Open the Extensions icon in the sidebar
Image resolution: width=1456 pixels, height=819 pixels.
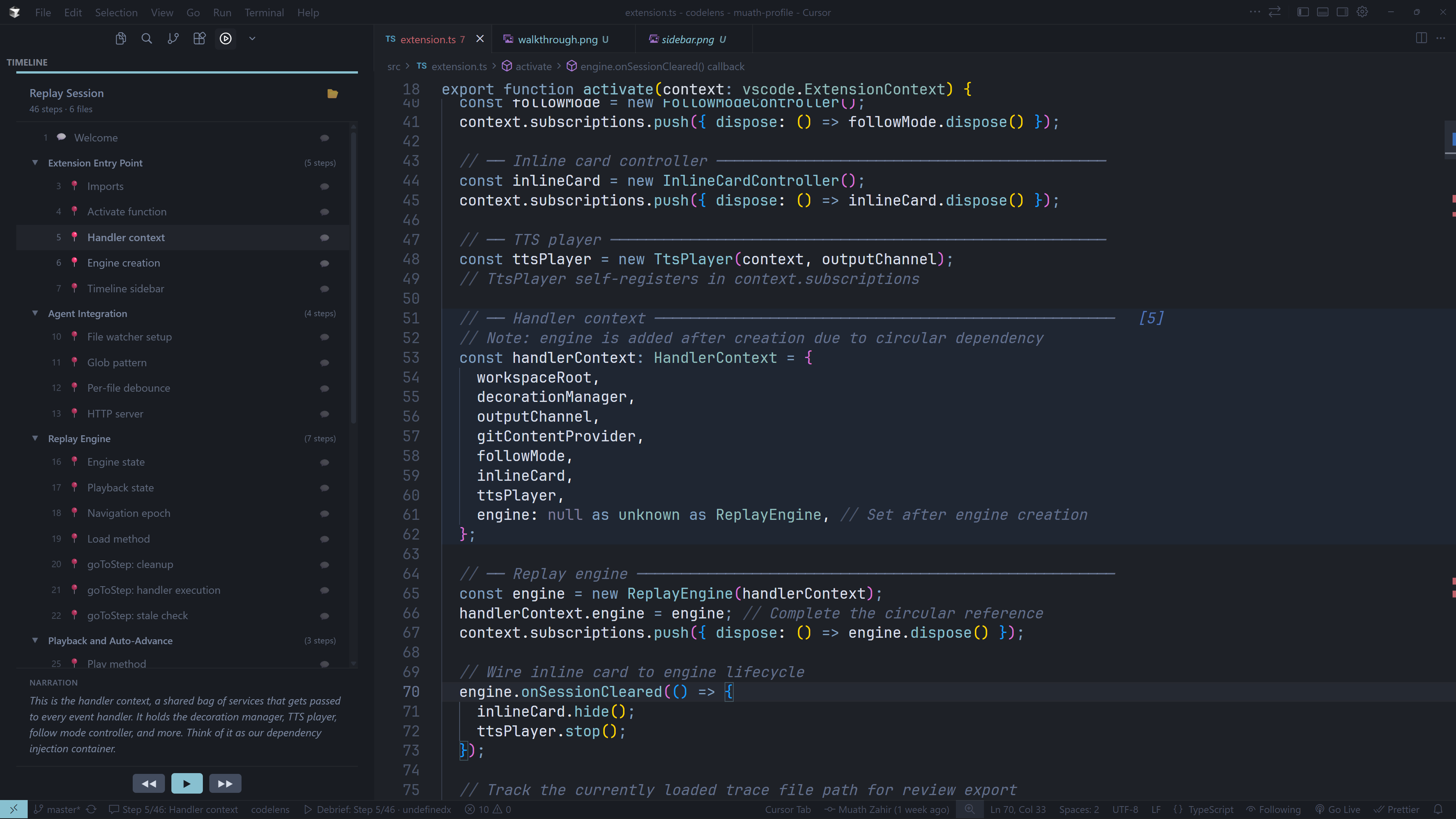[199, 38]
